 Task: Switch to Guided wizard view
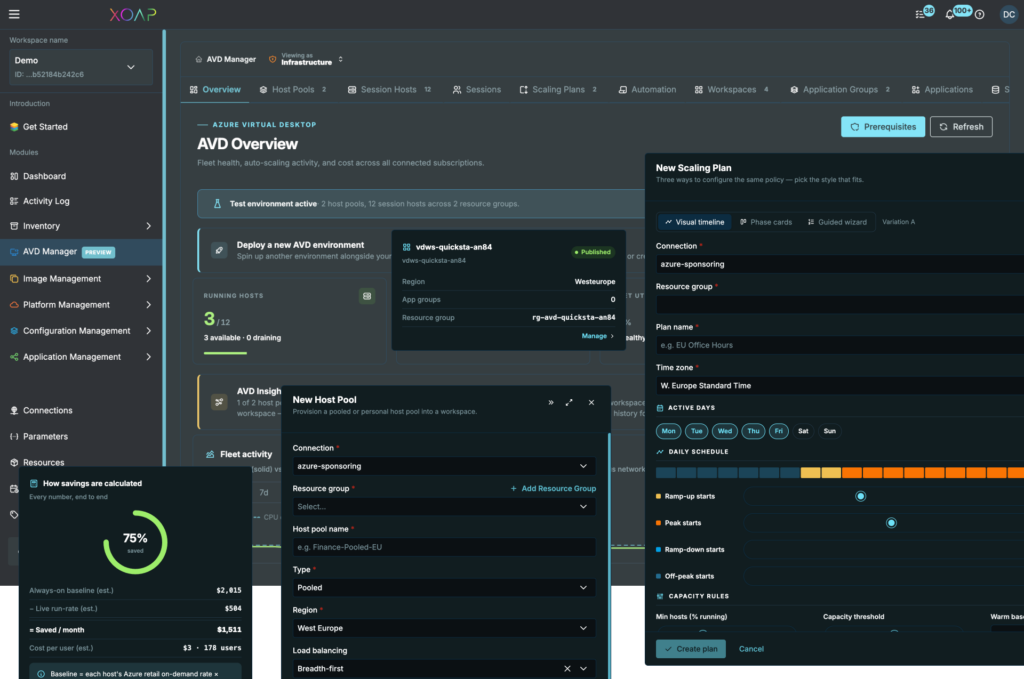pyautogui.click(x=837, y=222)
